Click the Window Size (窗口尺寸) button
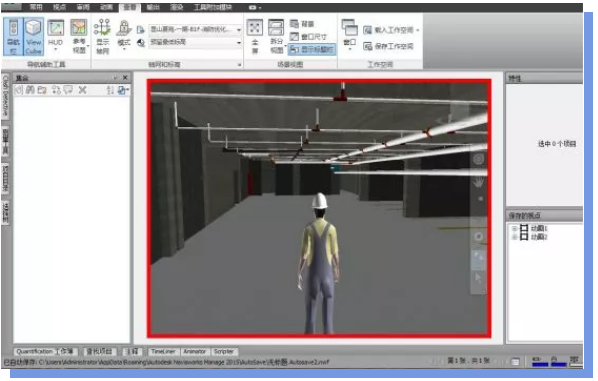This screenshot has width=598, height=381. (308, 37)
